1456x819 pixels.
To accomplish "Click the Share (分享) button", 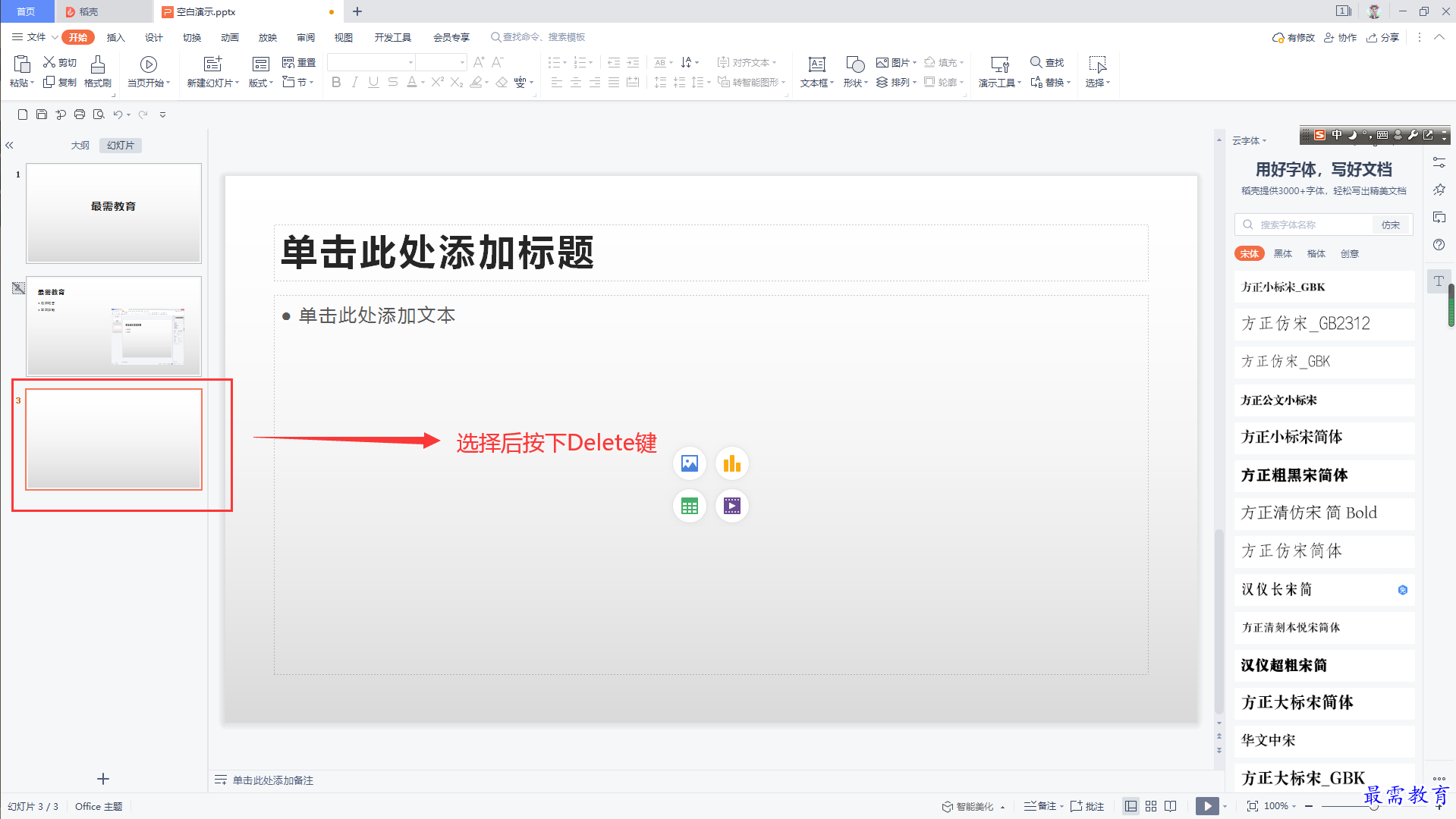I will click(x=1383, y=37).
